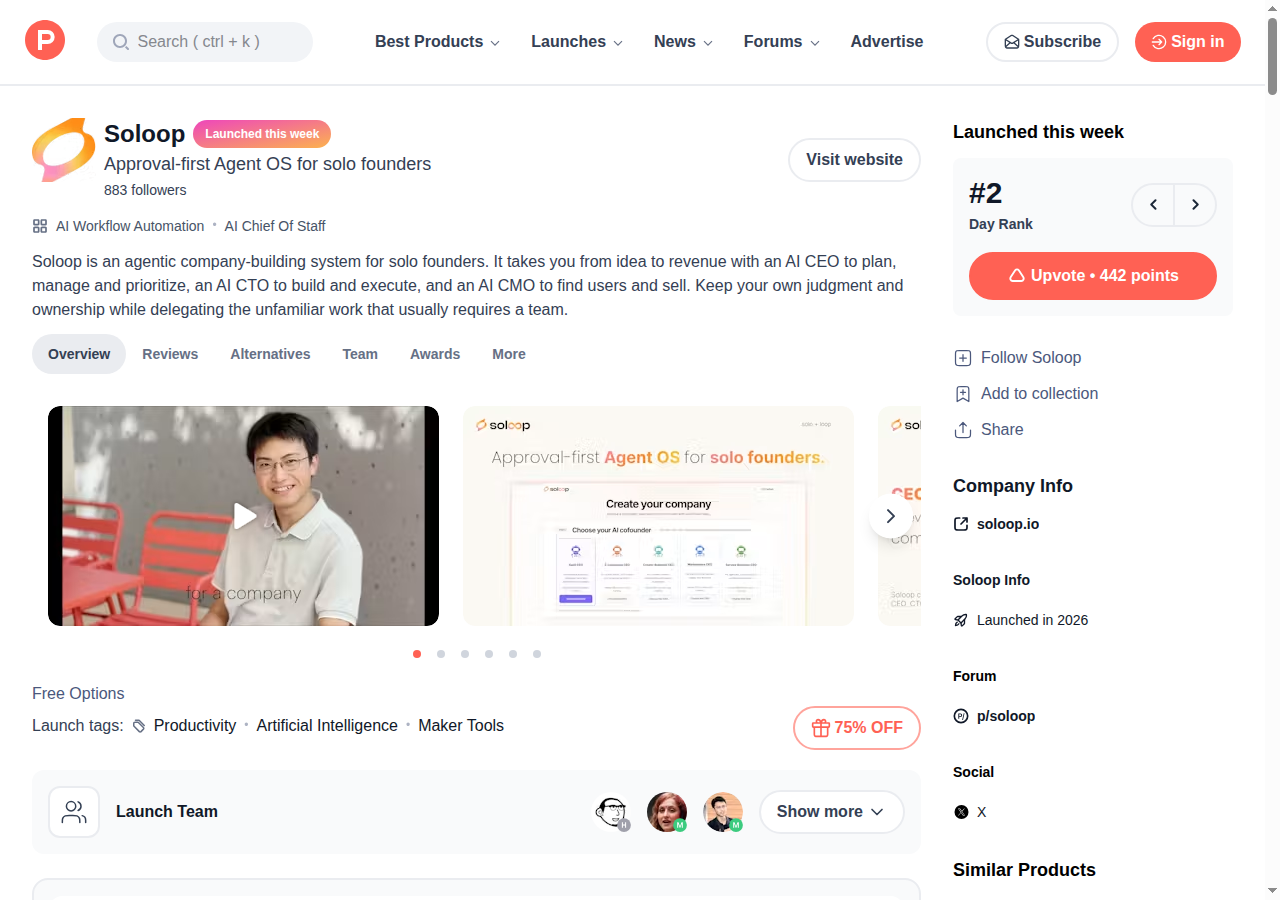The width and height of the screenshot is (1280, 900).
Task: Click the 883 followers text
Action: coord(145,190)
